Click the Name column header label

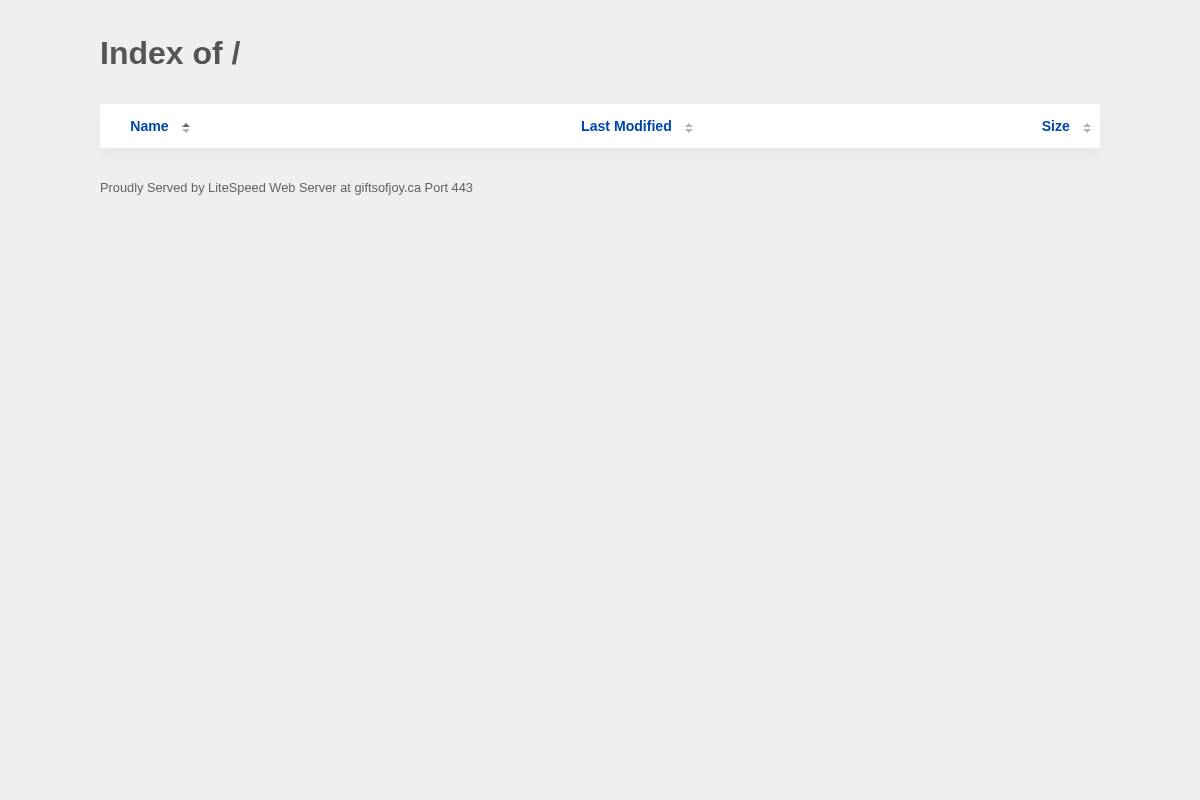(x=149, y=126)
